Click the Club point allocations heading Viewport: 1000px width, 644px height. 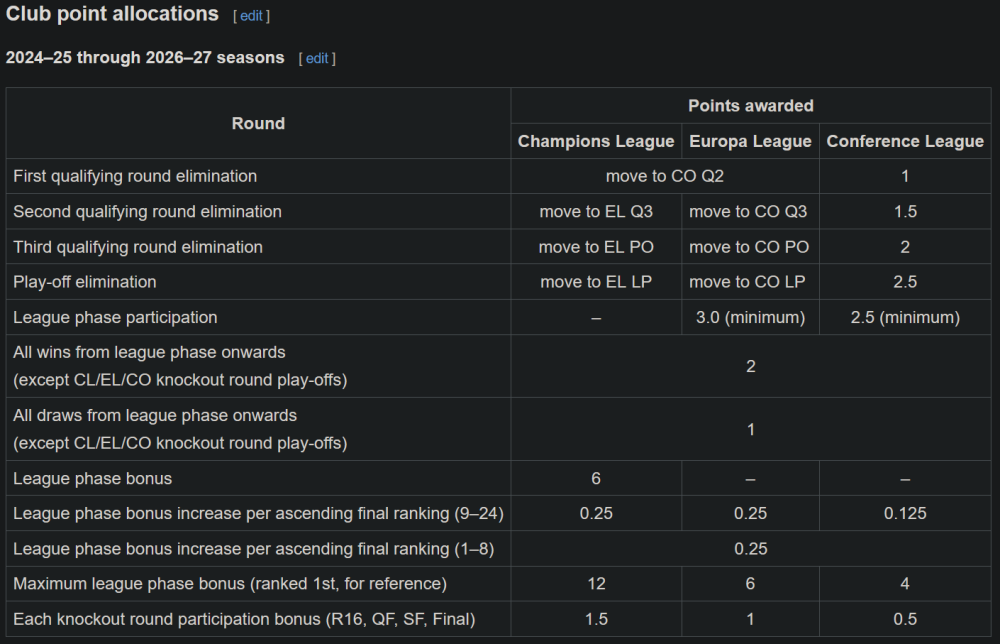(112, 14)
